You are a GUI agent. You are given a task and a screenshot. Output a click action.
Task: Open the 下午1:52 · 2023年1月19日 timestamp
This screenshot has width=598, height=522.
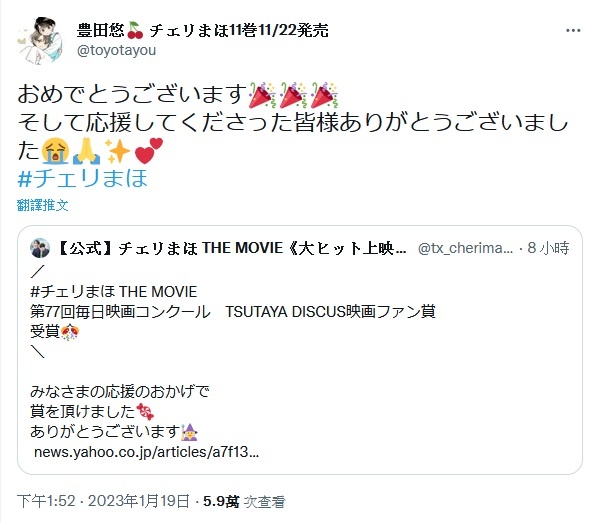pos(103,501)
